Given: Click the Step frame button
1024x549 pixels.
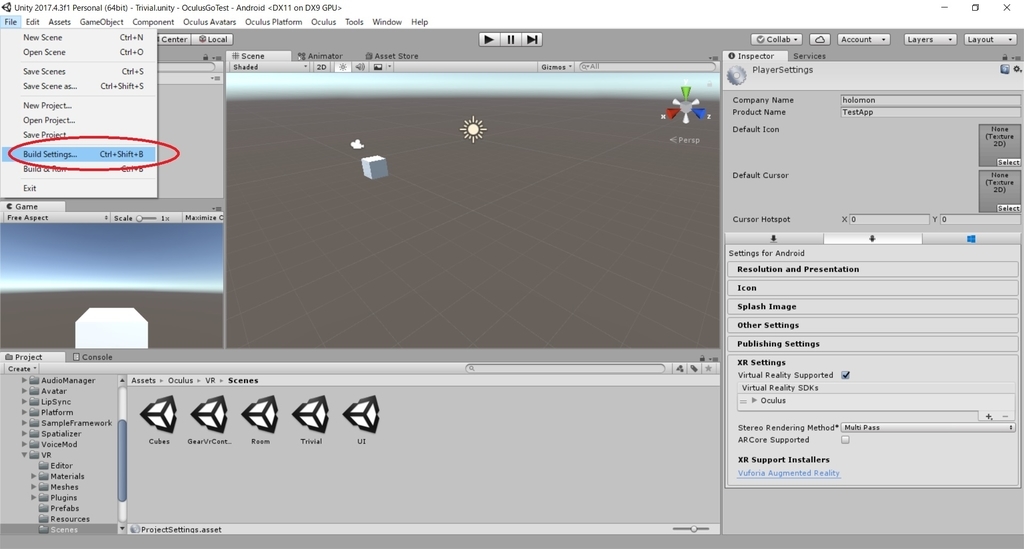Looking at the screenshot, I should pos(532,39).
